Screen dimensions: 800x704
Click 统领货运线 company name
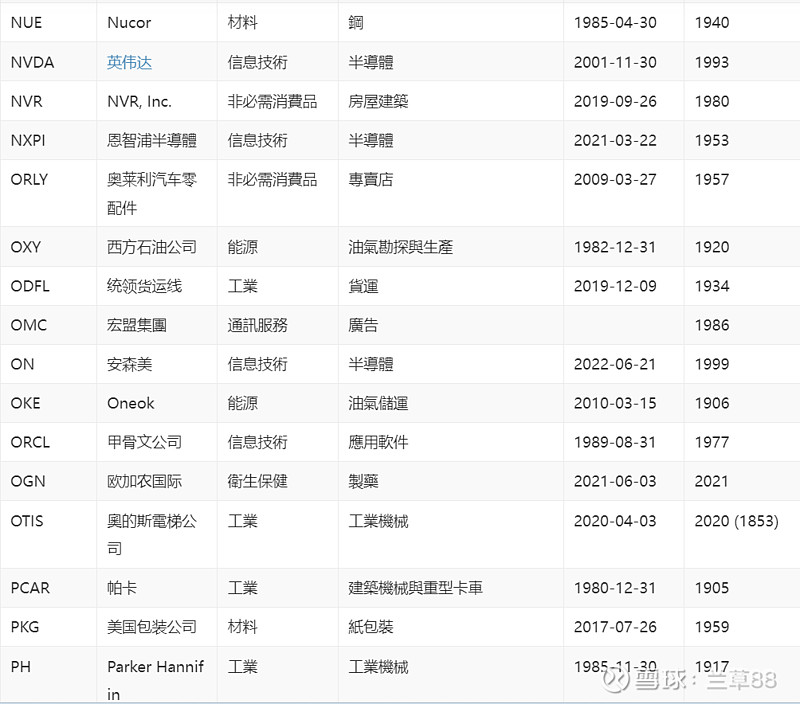(x=144, y=286)
